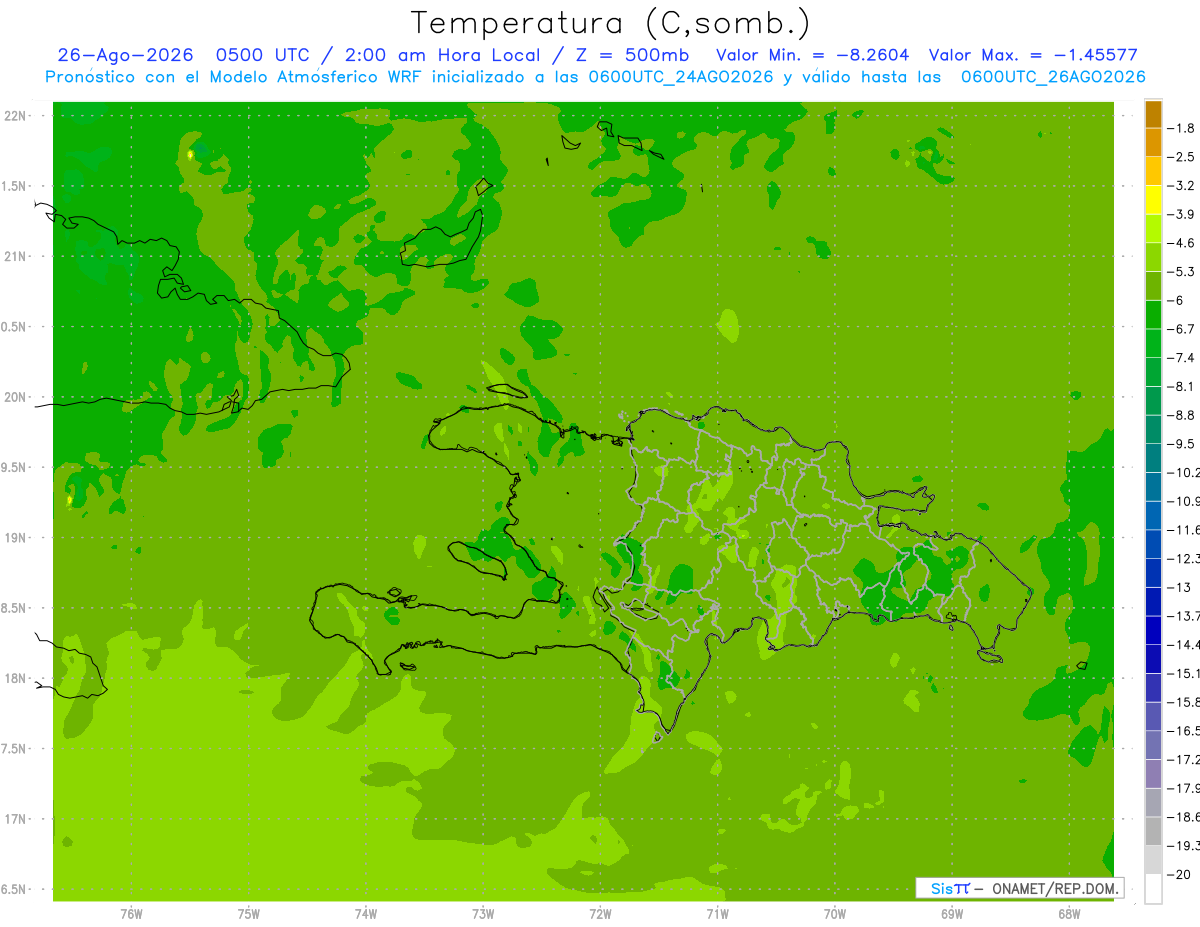Click the 18N latitude axis label

pyautogui.click(x=15, y=679)
